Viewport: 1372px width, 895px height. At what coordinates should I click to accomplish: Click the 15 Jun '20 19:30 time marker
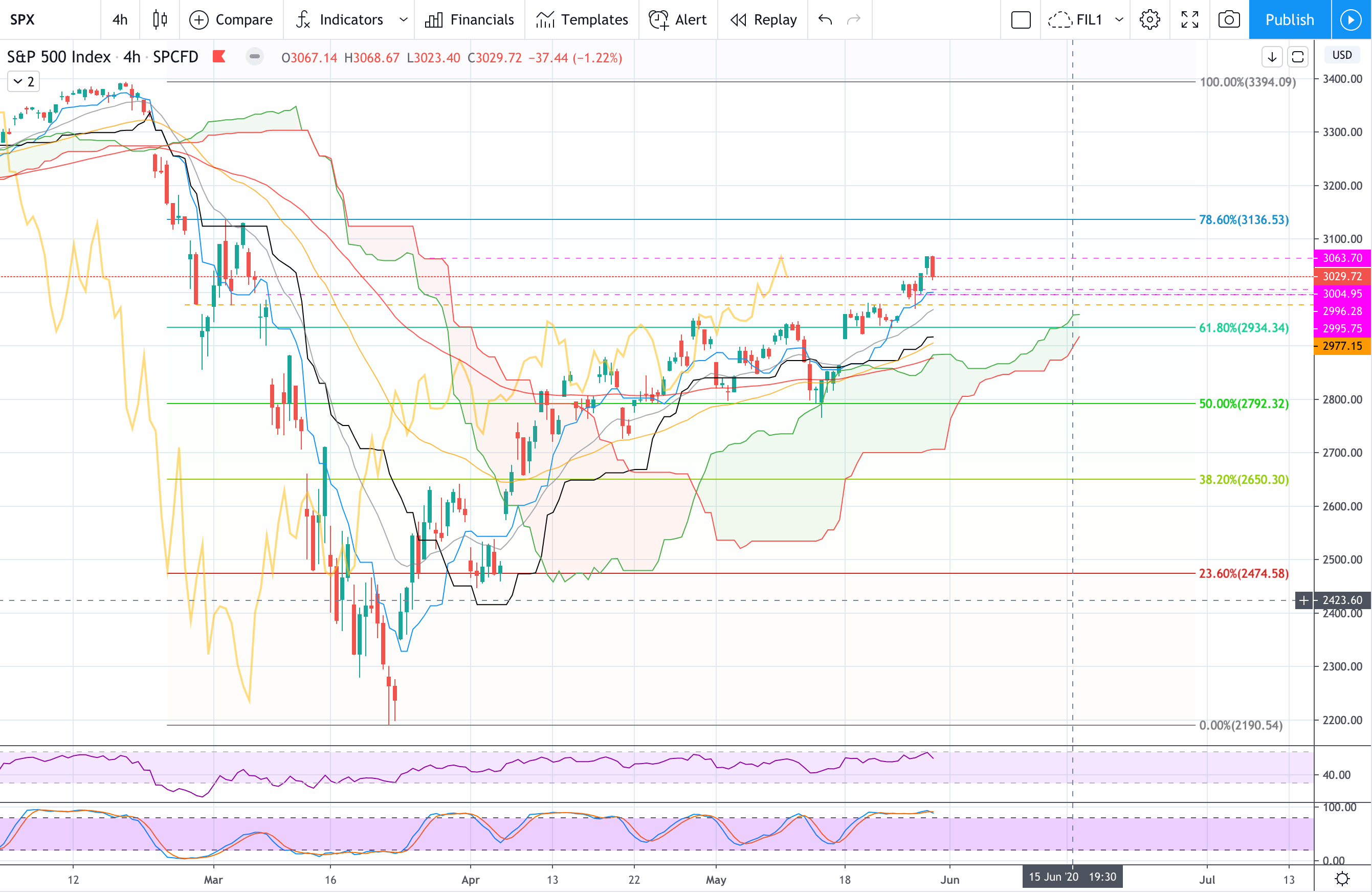[1072, 877]
